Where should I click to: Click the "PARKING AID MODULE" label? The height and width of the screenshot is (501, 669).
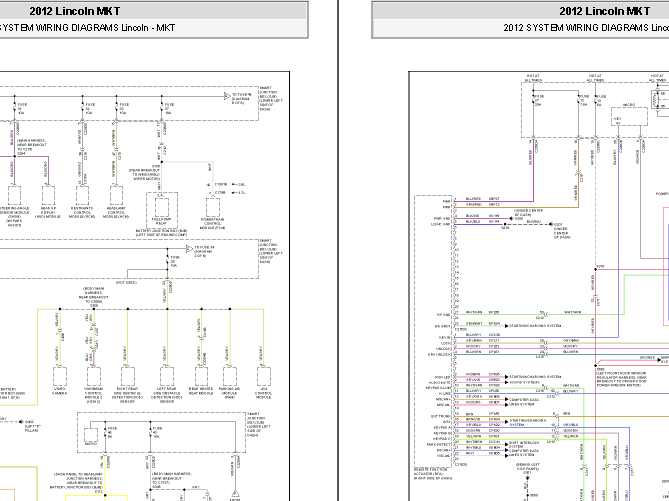tap(230, 393)
